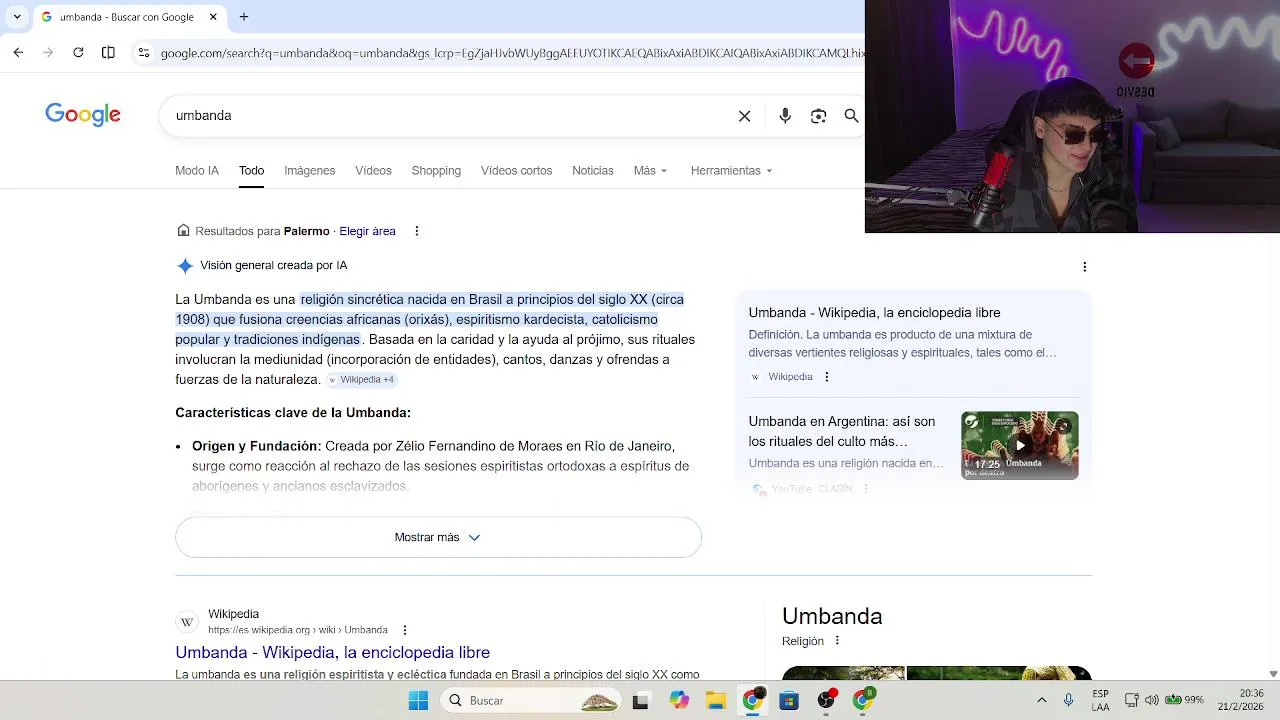Switch to the OBS Studio taskbar icon

(x=827, y=700)
